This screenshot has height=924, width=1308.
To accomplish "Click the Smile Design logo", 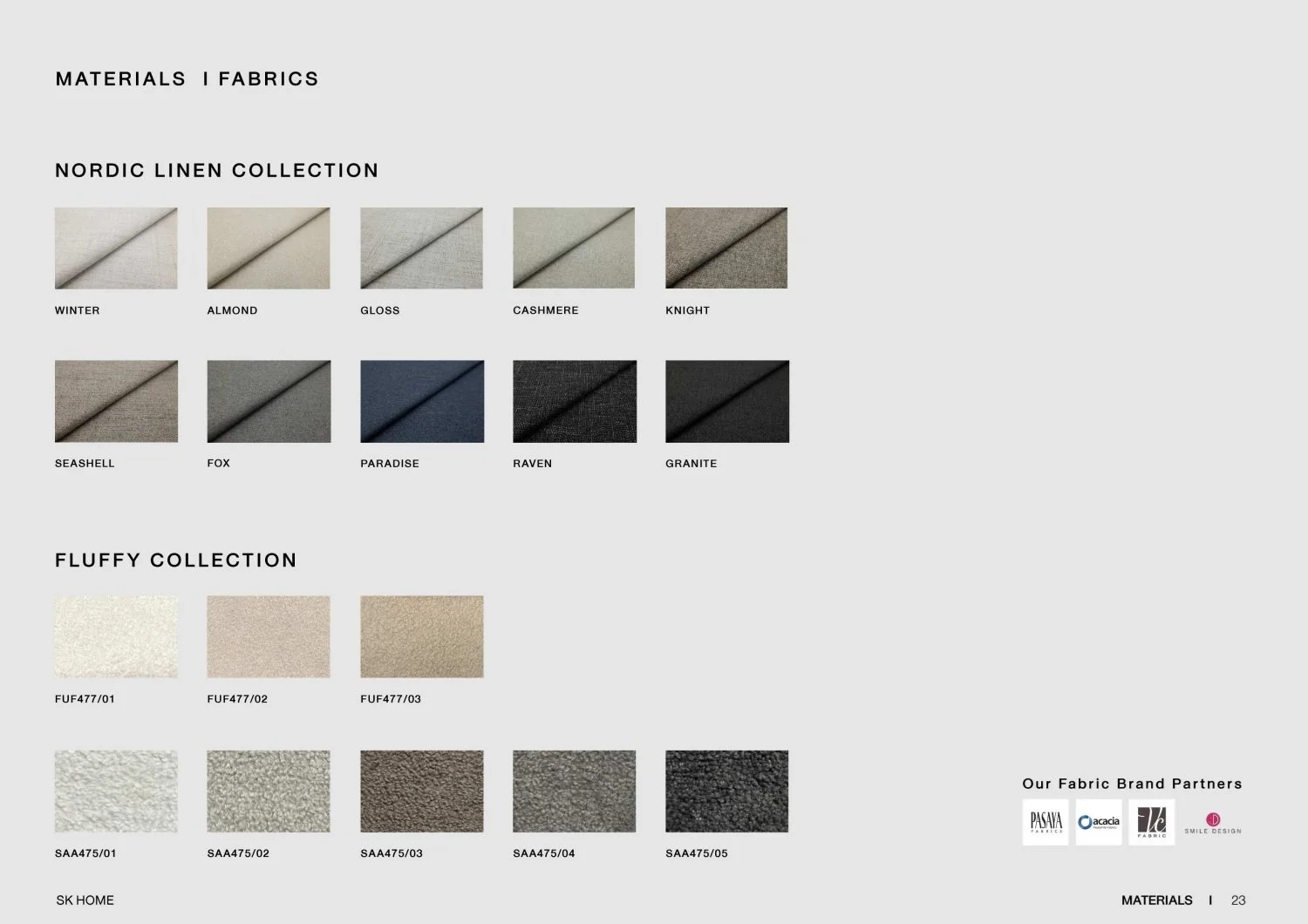I will pos(1213,823).
